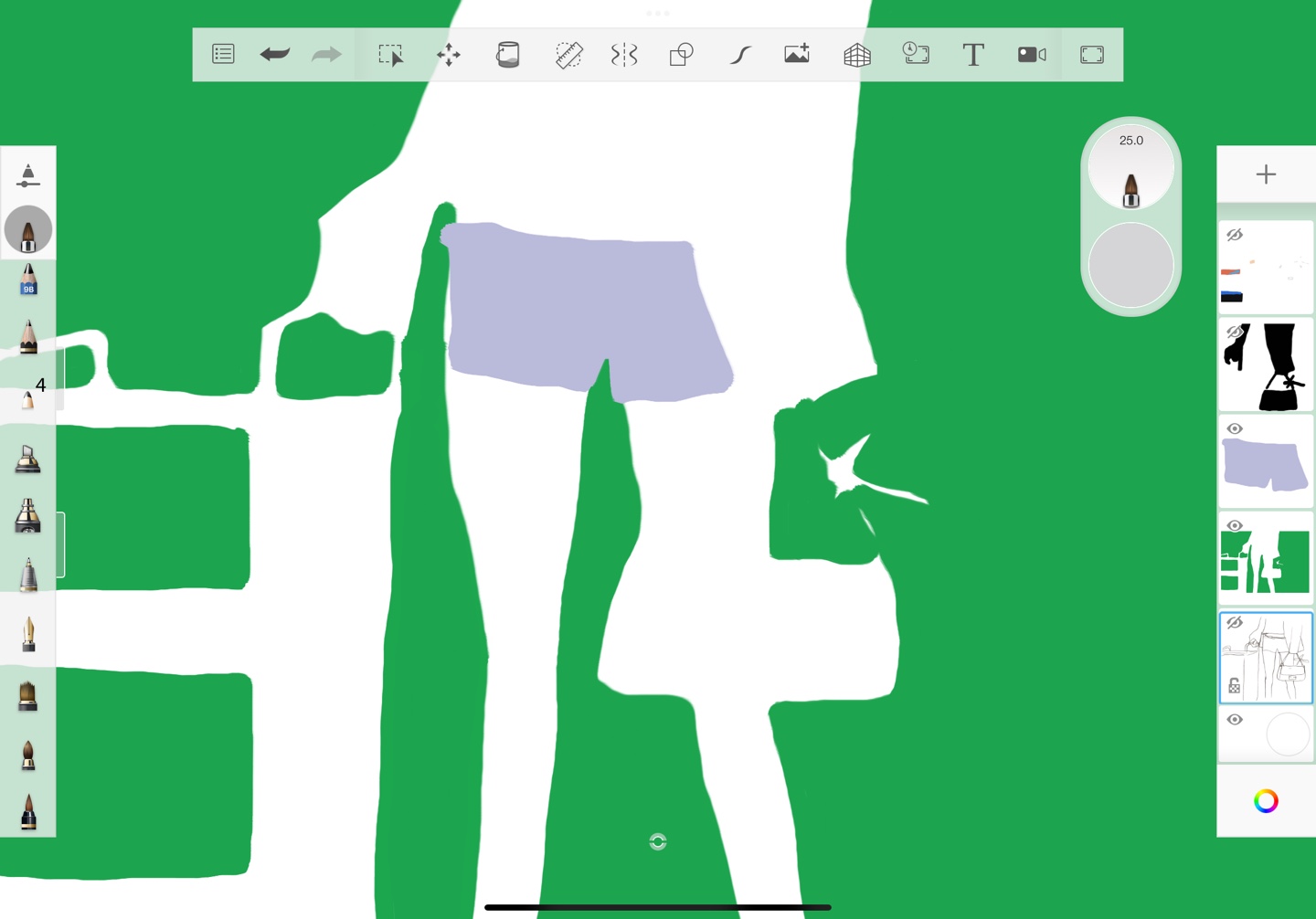Select the Transform move tool
1316x919 pixels.
point(449,55)
